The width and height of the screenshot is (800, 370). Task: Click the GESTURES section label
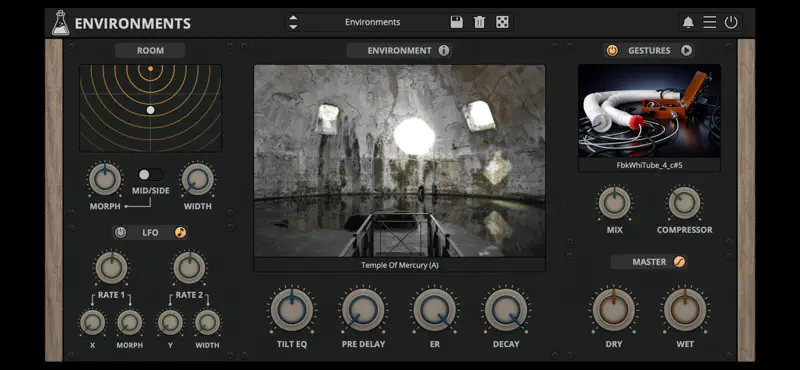coord(649,51)
